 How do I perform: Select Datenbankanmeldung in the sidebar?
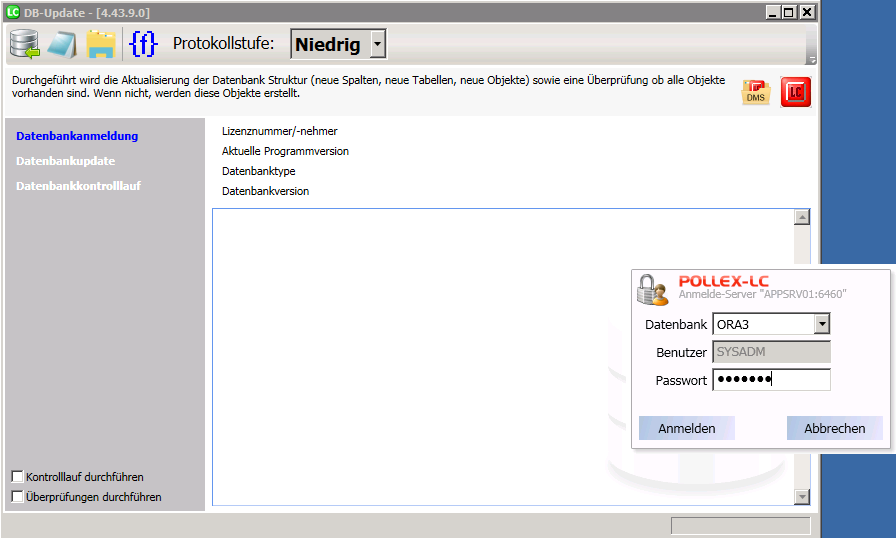coord(77,136)
